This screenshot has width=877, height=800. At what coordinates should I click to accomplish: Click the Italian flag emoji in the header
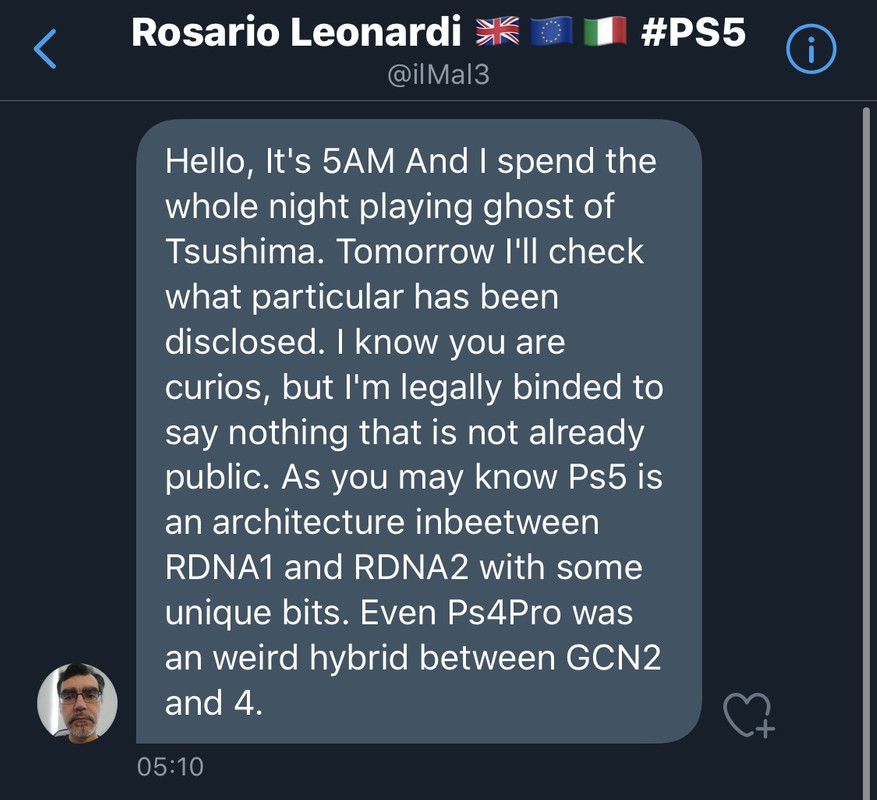coord(605,31)
